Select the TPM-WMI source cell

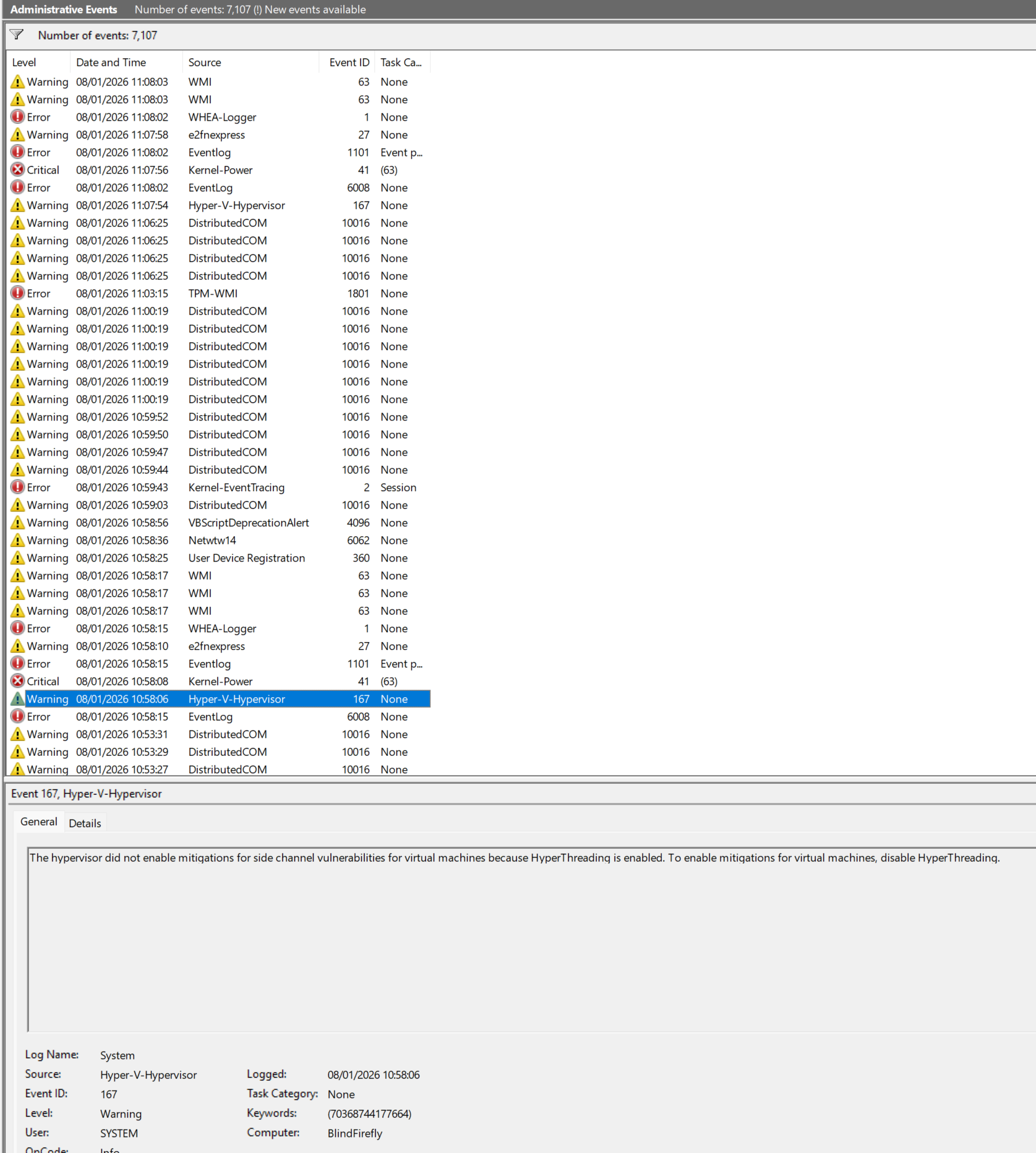pyautogui.click(x=213, y=293)
